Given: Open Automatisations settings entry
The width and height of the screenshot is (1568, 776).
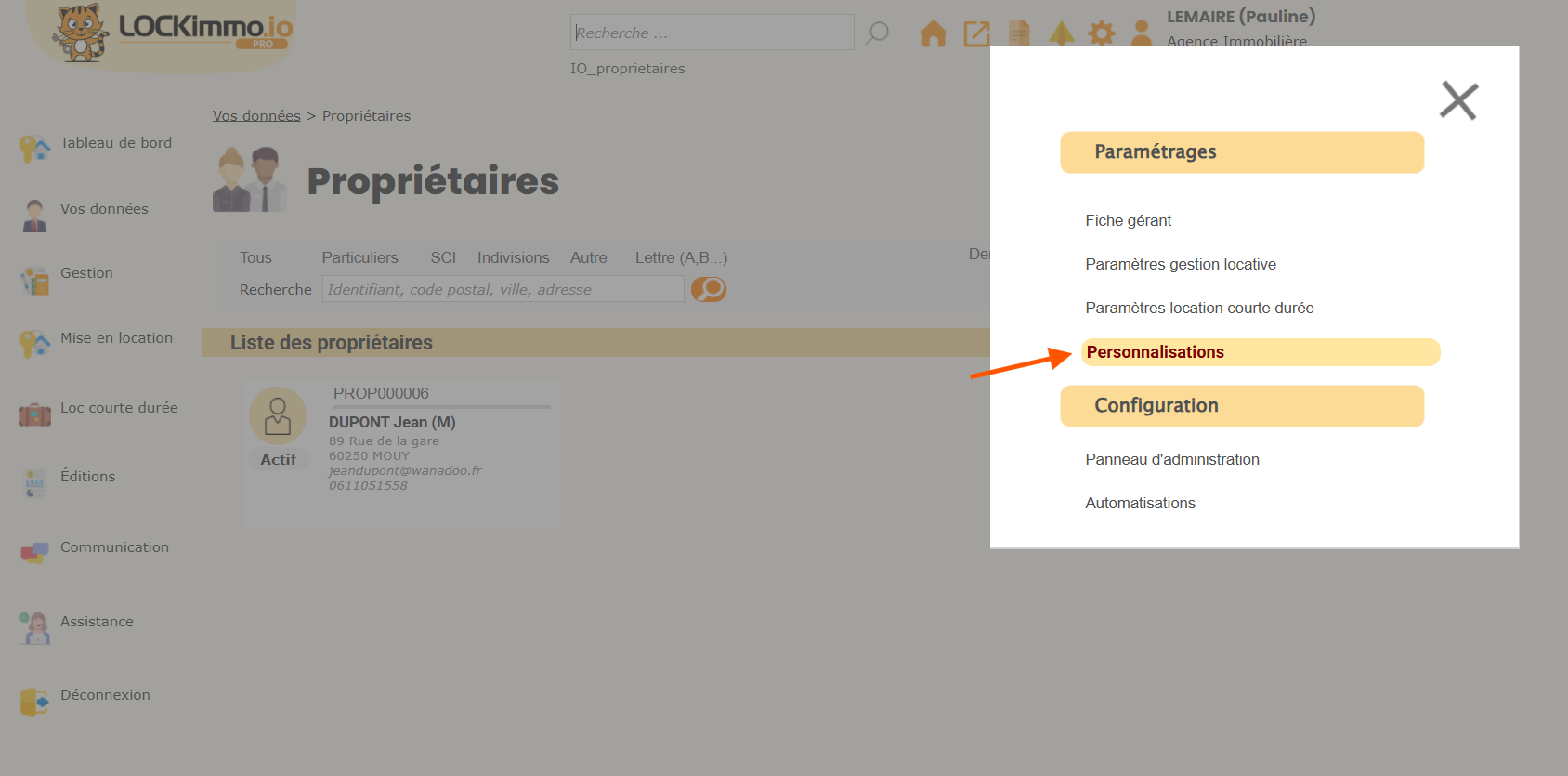Looking at the screenshot, I should pyautogui.click(x=1140, y=503).
